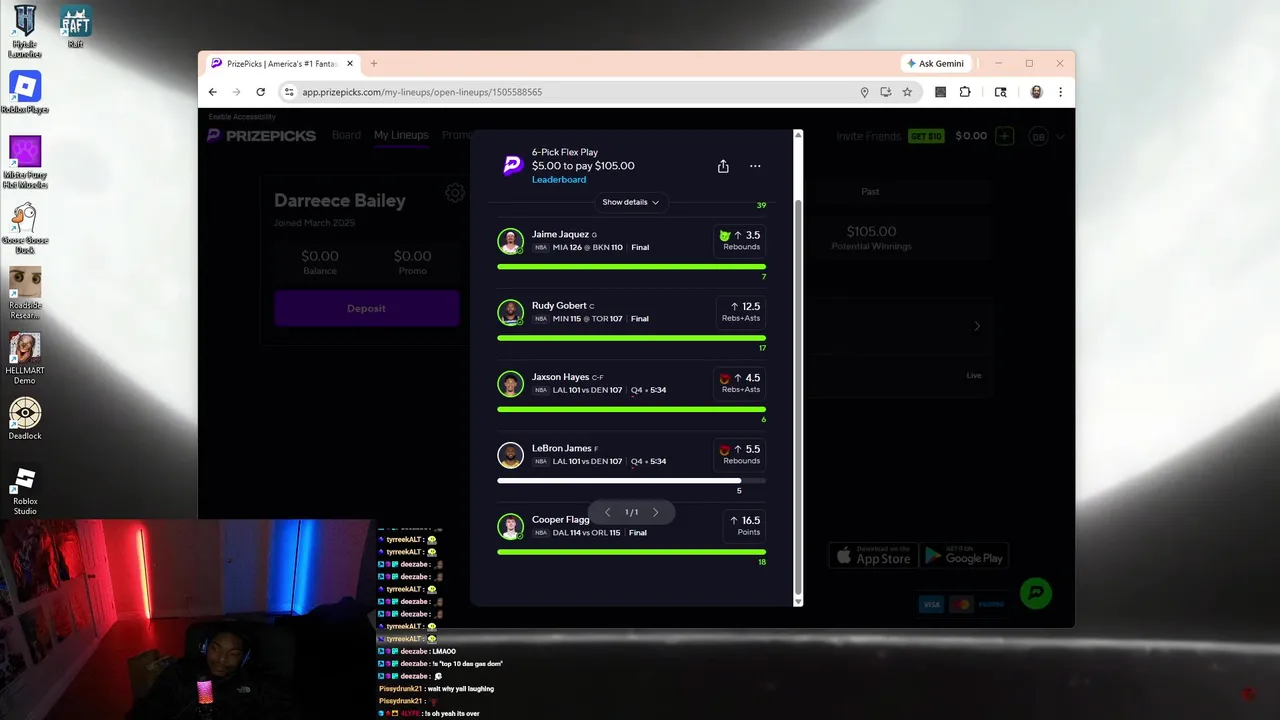Click Jaime Jaquez 3.5 Rebounds stat box
This screenshot has height=720, width=1280.
pos(740,240)
